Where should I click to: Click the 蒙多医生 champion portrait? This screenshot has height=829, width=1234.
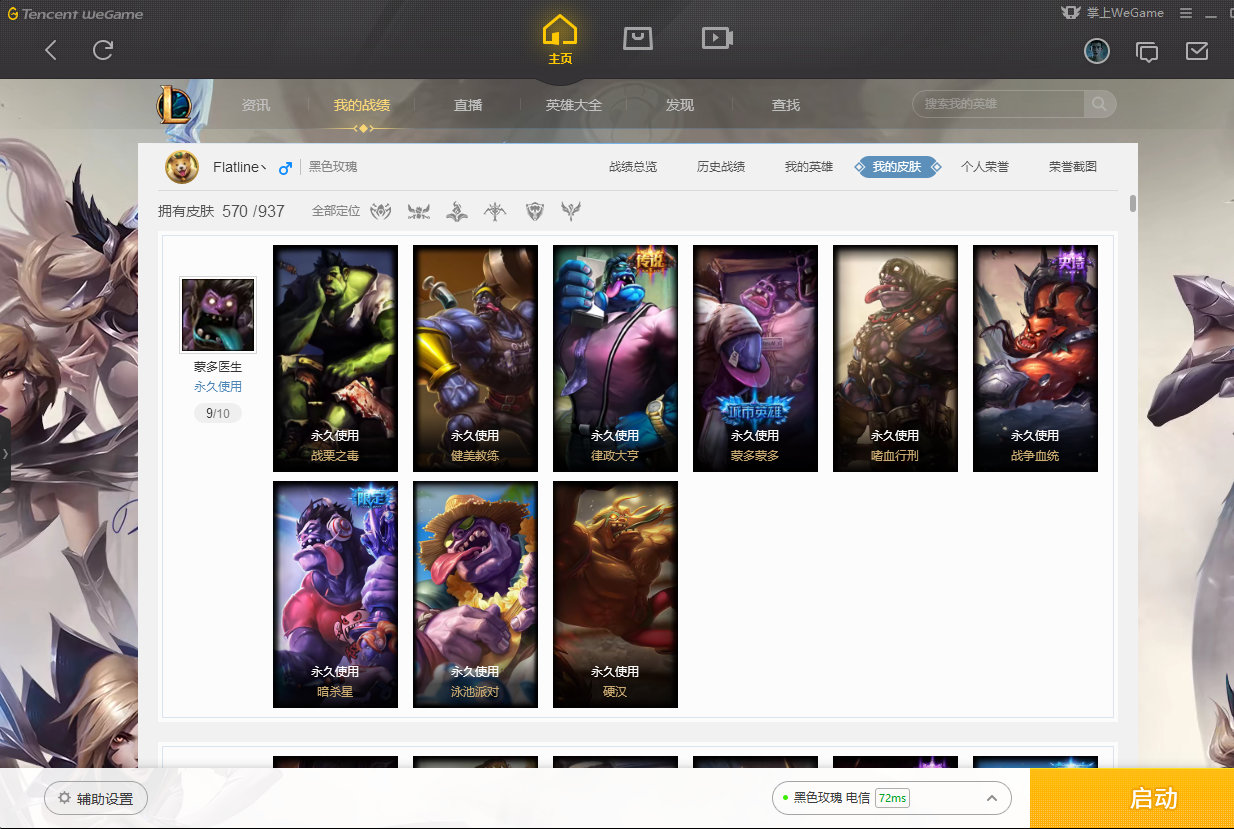pyautogui.click(x=218, y=315)
